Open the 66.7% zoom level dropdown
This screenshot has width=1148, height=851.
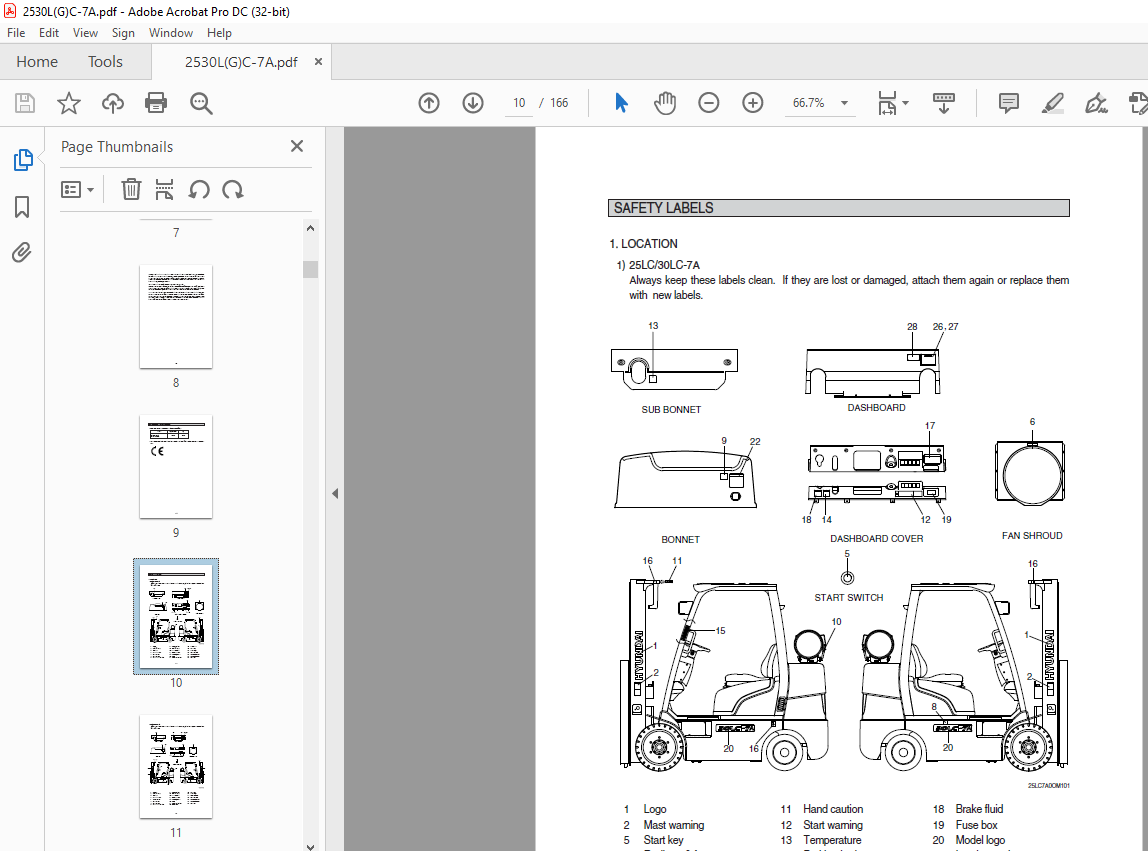pos(844,103)
